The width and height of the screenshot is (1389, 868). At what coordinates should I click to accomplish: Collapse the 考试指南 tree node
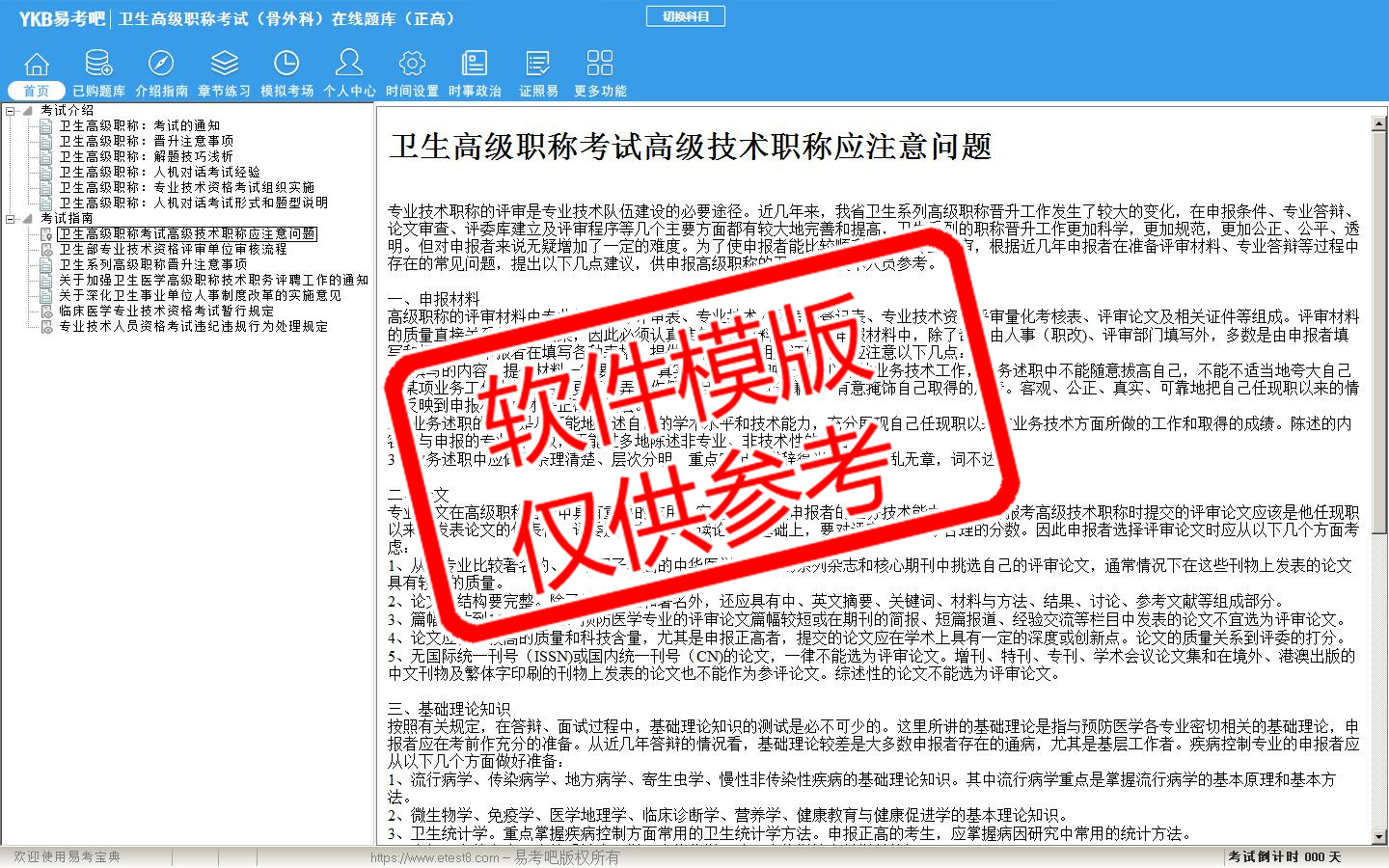[x=11, y=219]
